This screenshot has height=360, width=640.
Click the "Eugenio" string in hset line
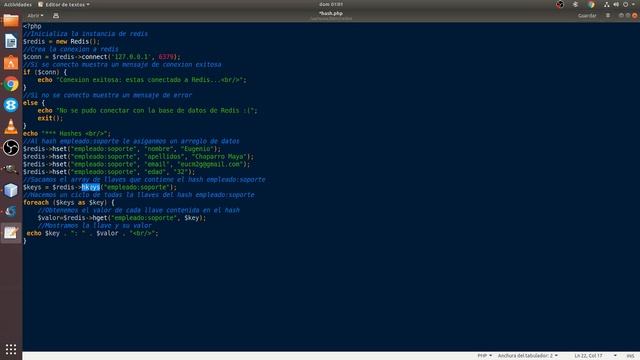click(196, 149)
